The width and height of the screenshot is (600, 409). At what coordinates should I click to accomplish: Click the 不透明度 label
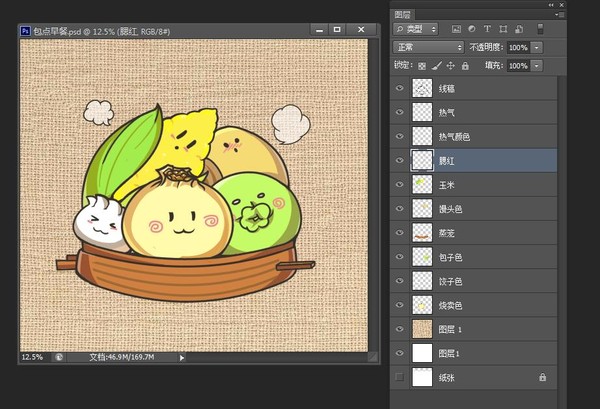(486, 47)
